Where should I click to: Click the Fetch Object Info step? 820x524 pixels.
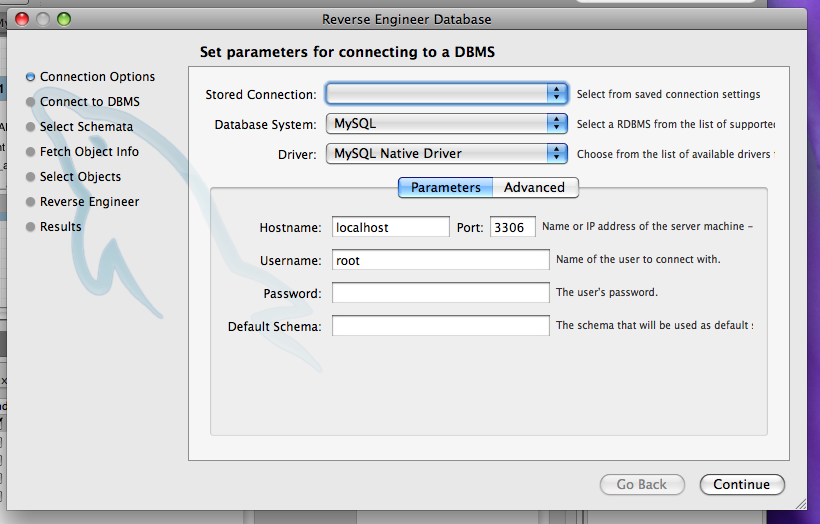89,152
